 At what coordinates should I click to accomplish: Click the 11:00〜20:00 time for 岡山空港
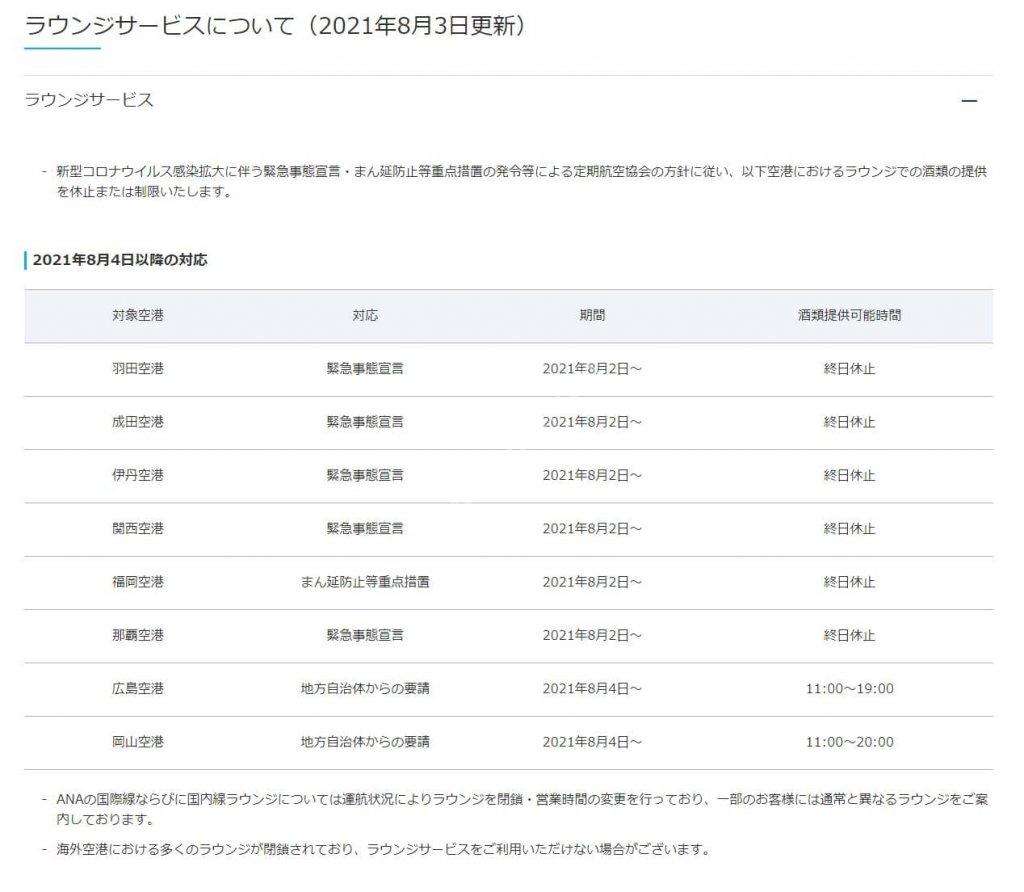coord(849,742)
